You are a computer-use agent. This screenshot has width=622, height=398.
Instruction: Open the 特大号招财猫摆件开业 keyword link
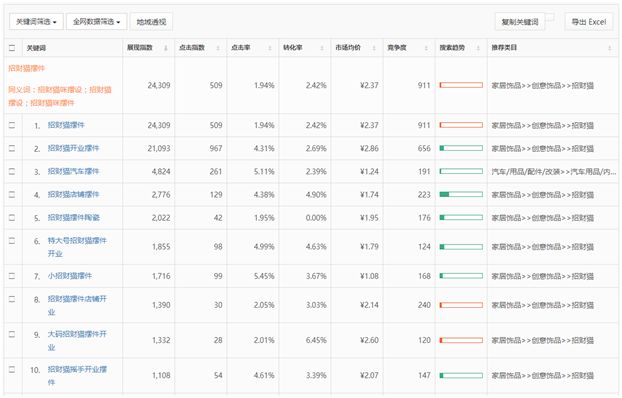point(77,247)
